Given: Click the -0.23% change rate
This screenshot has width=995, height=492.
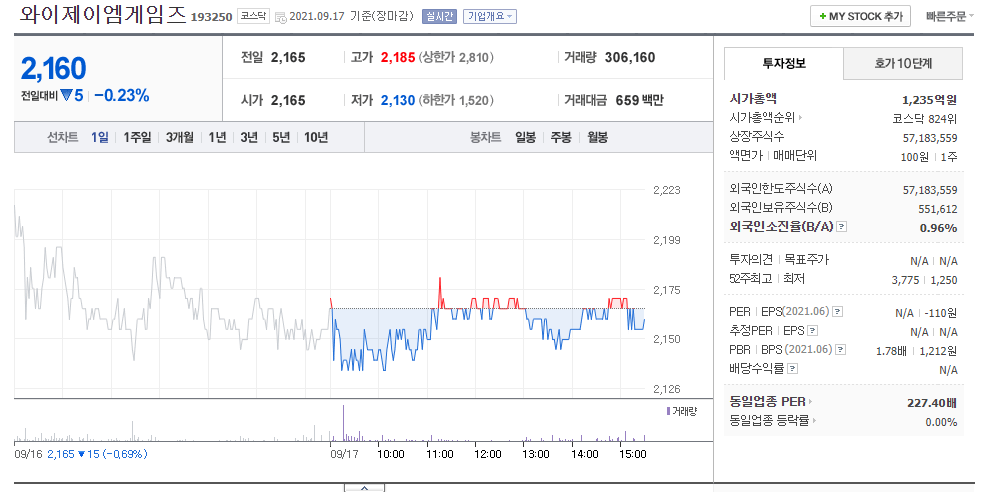Looking at the screenshot, I should tap(122, 96).
